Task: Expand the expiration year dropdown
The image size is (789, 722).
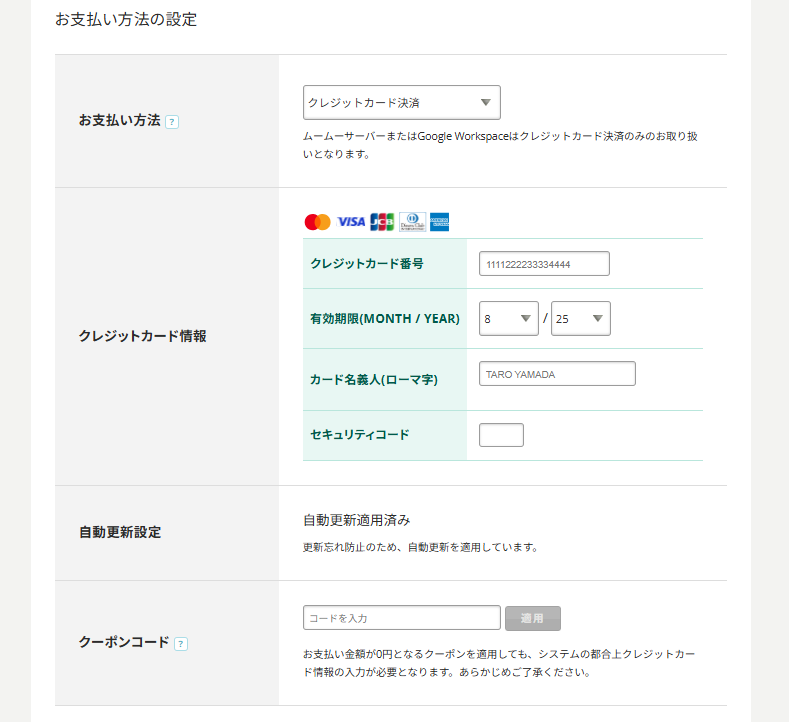Action: [580, 319]
